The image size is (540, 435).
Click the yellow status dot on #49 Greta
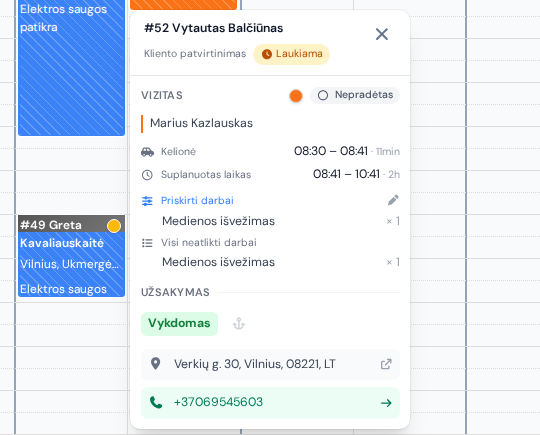(114, 226)
